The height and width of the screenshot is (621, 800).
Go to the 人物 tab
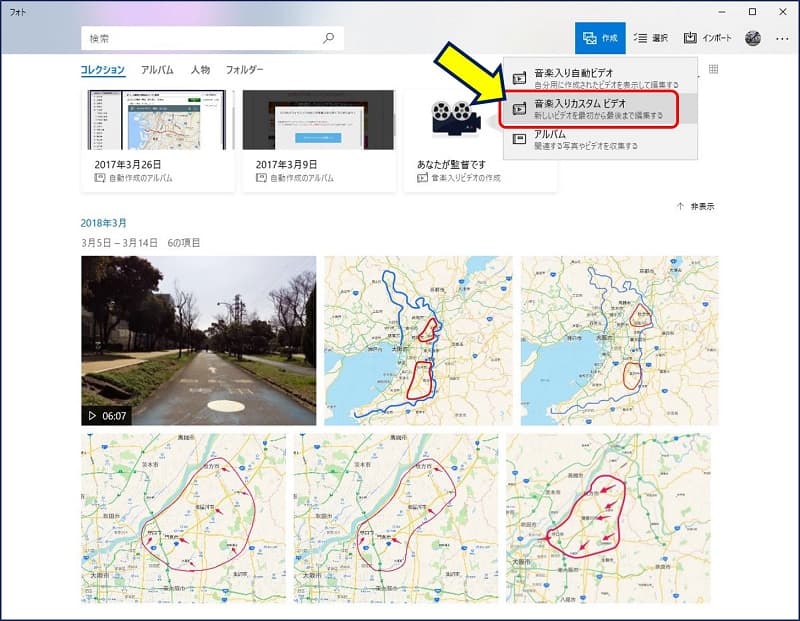click(x=200, y=70)
